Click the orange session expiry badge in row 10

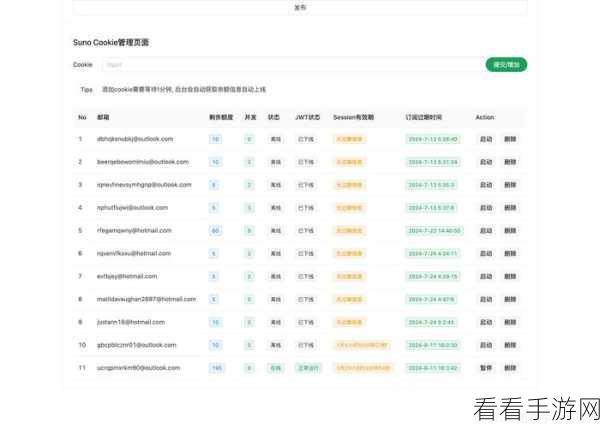tap(362, 345)
